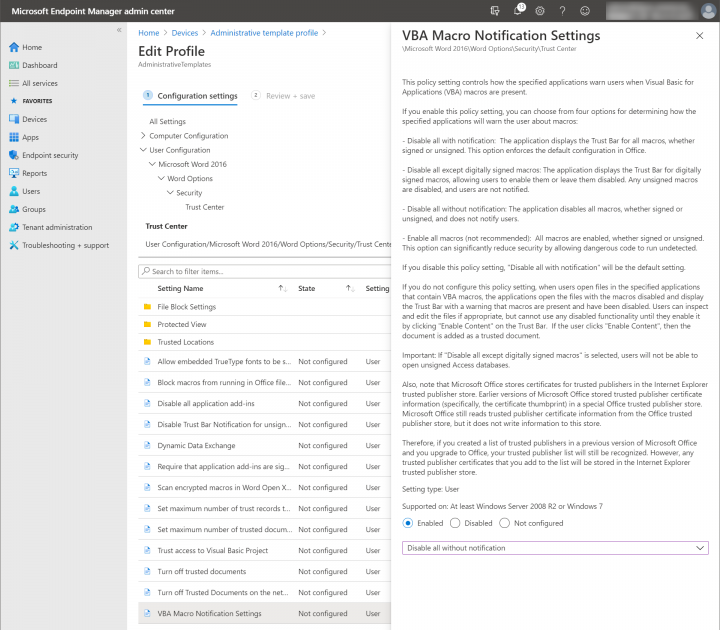The width and height of the screenshot is (720, 630).
Task: Open the help question mark icon
Action: tap(562, 11)
